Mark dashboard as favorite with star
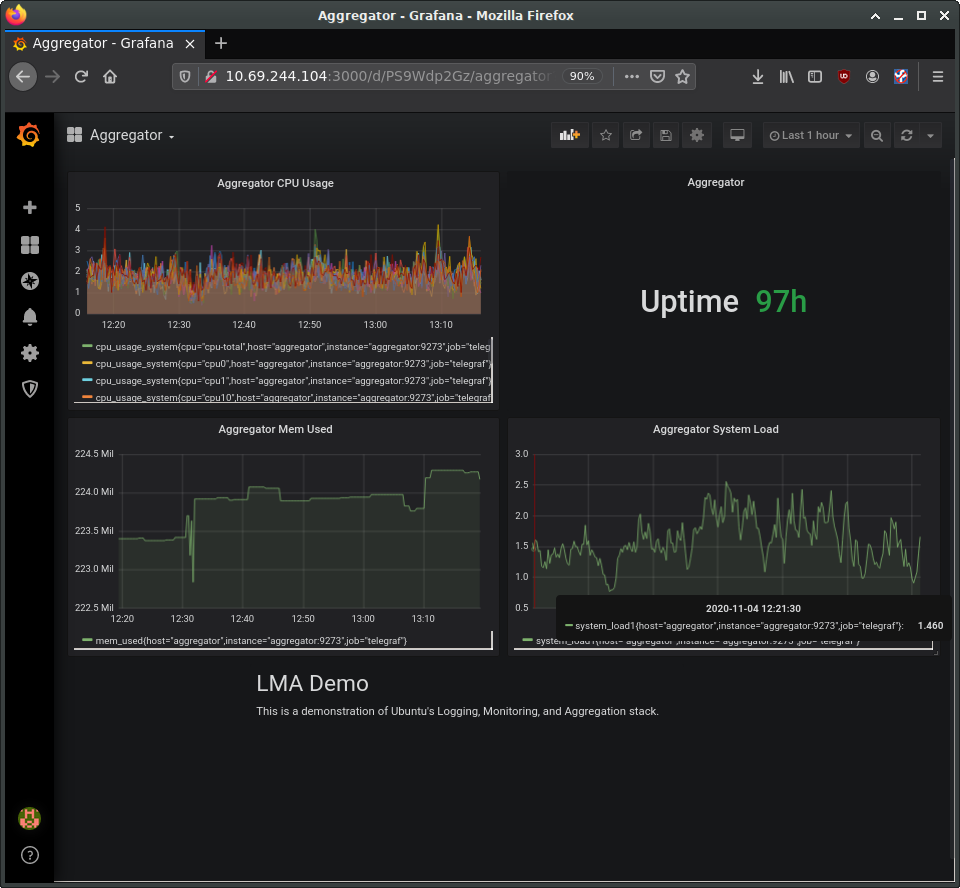 606,135
